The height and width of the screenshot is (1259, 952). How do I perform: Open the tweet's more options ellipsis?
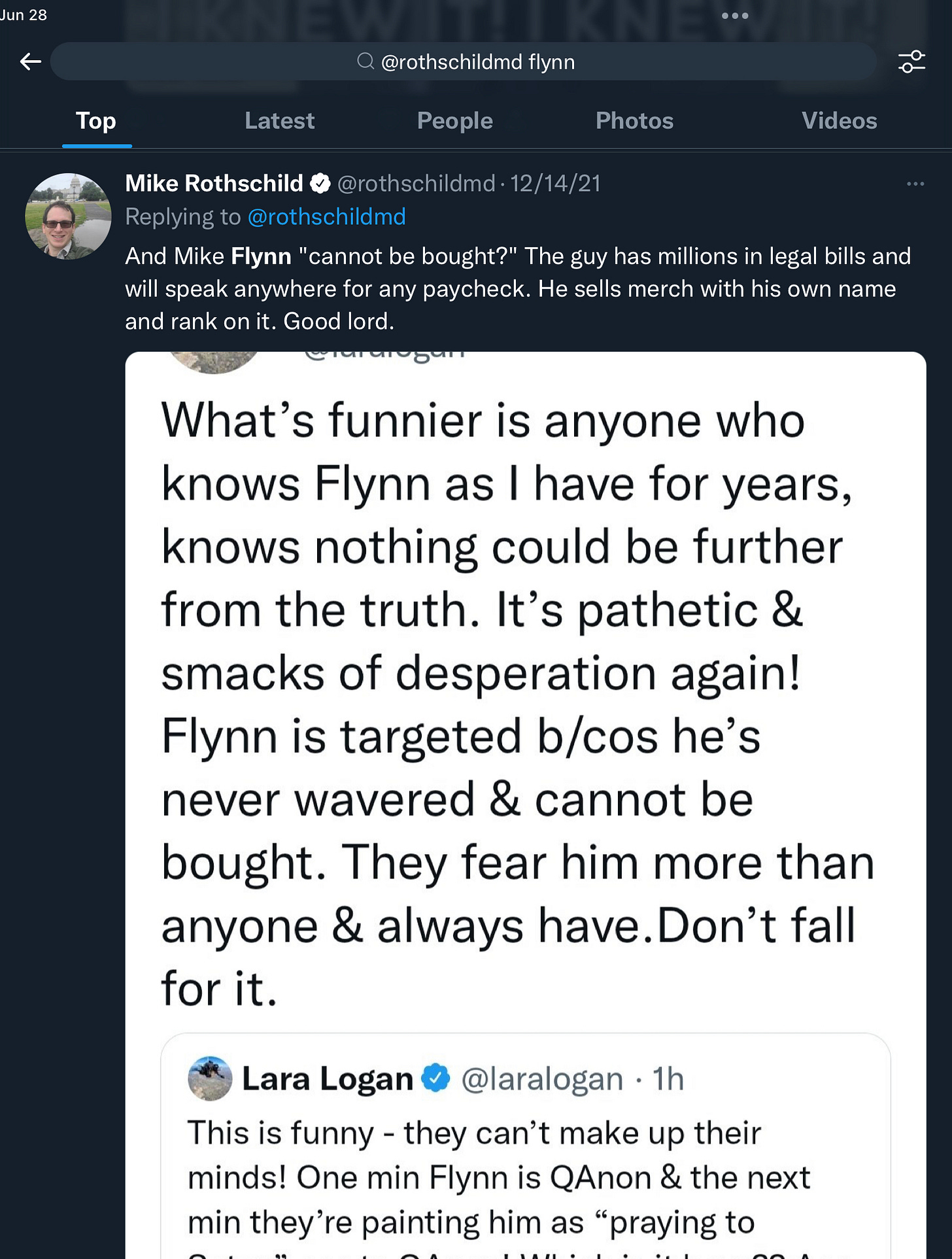915,184
